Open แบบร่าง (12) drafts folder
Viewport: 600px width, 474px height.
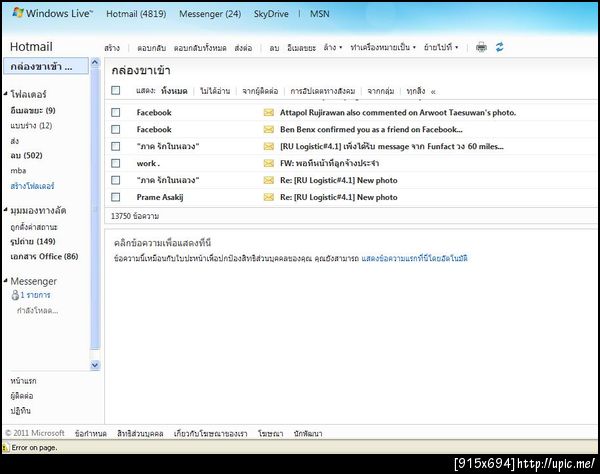coord(31,125)
